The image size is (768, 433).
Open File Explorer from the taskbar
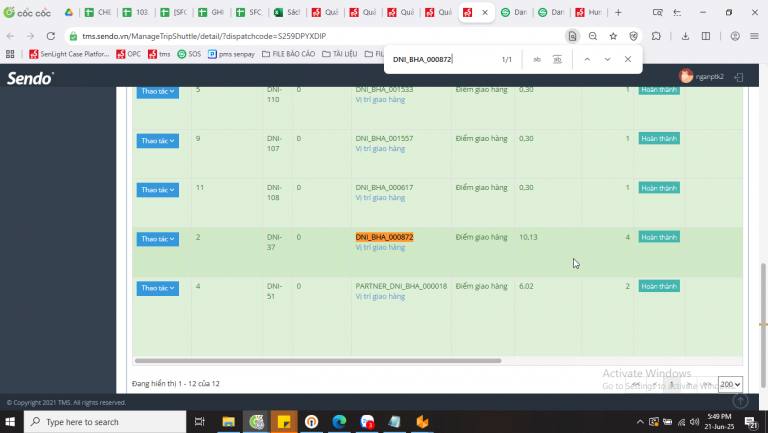[x=228, y=422]
